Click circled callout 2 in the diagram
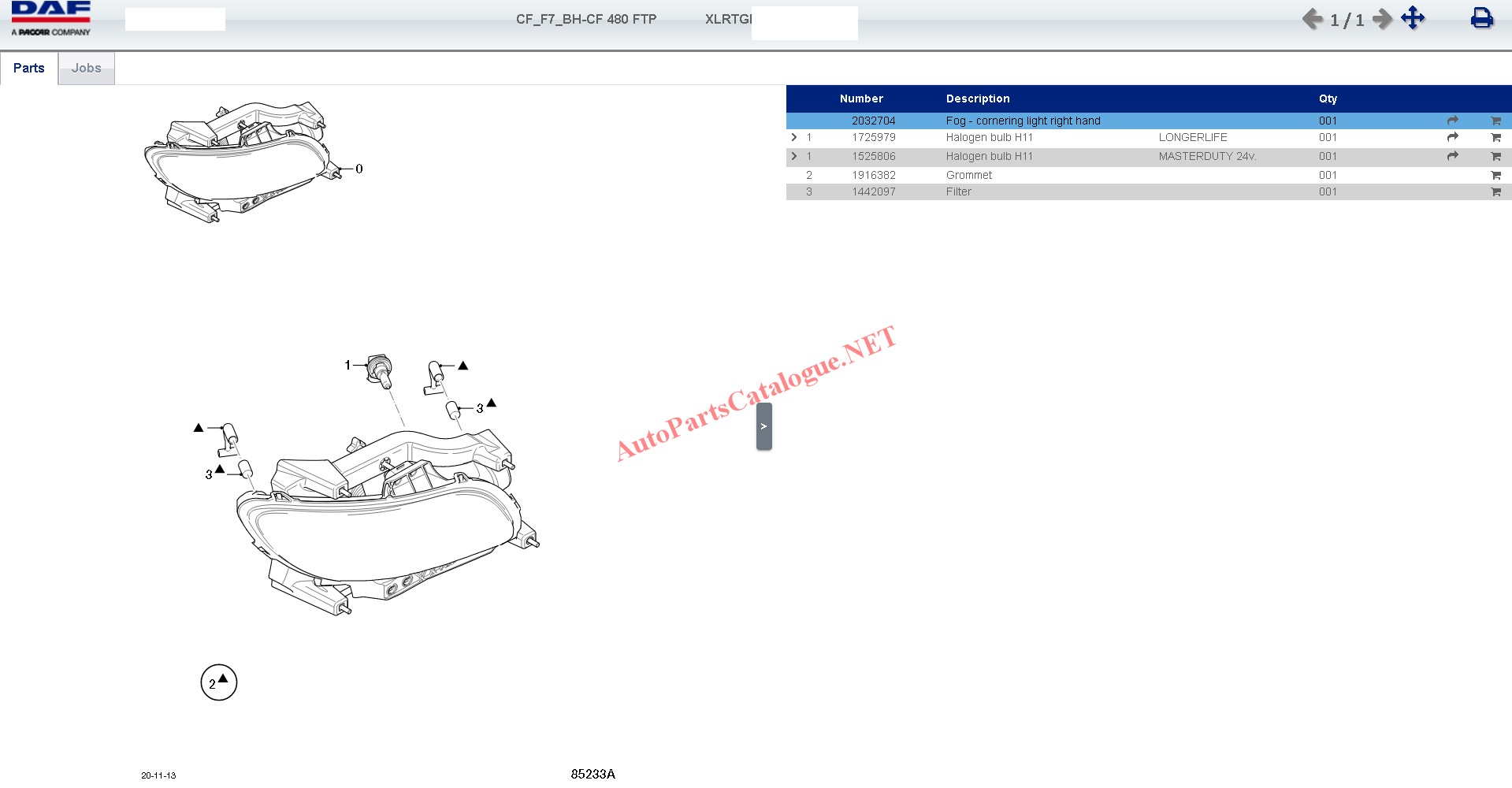 click(x=218, y=682)
